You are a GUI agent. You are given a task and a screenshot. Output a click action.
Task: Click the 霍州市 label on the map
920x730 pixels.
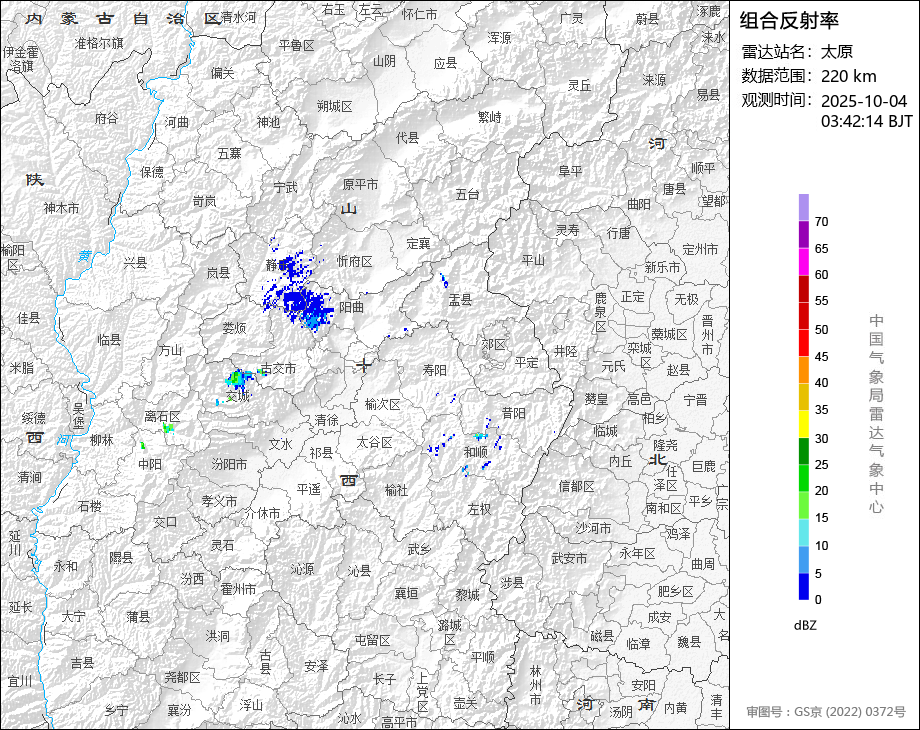[x=238, y=589]
